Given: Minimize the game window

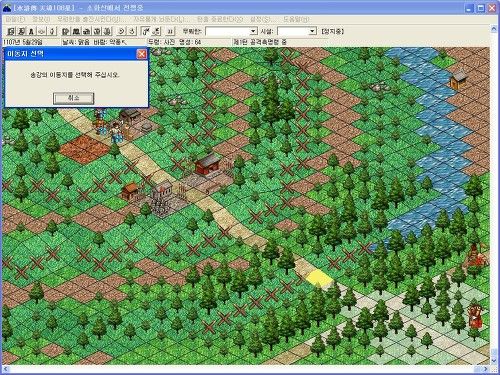Looking at the screenshot, I should click(470, 8).
